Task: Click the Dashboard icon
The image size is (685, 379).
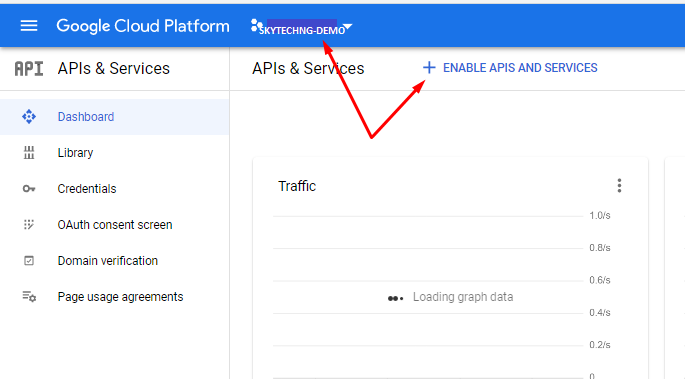Action: [29, 117]
